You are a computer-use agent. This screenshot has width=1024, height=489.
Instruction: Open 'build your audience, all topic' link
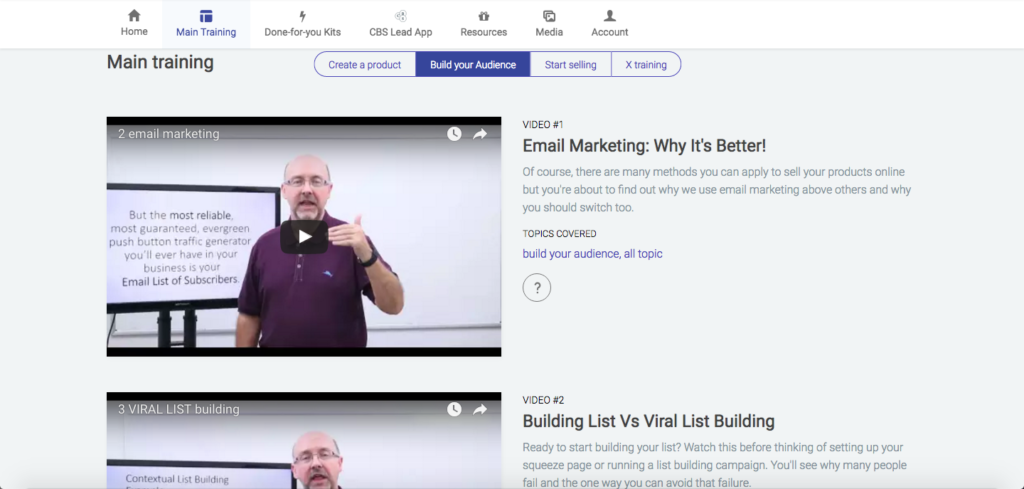592,254
